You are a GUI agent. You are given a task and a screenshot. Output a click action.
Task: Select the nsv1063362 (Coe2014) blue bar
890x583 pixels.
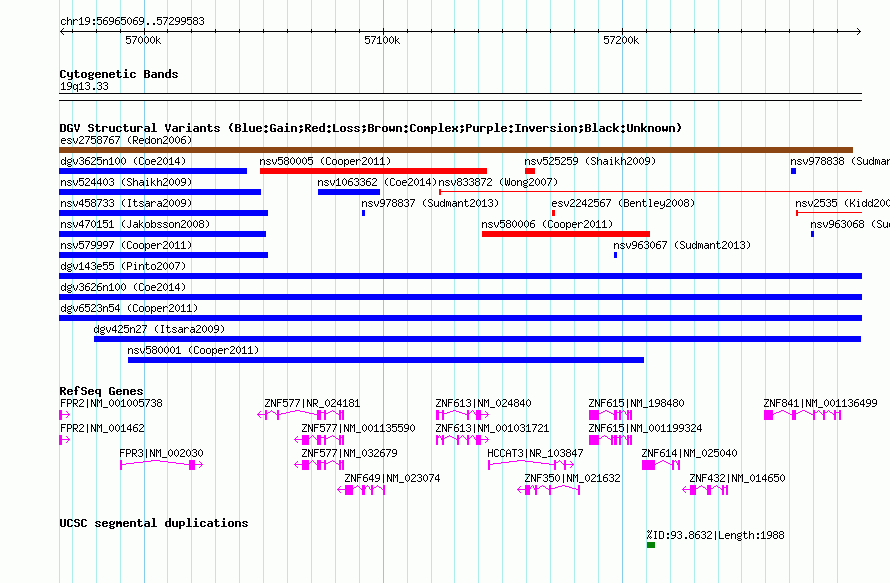(x=349, y=192)
